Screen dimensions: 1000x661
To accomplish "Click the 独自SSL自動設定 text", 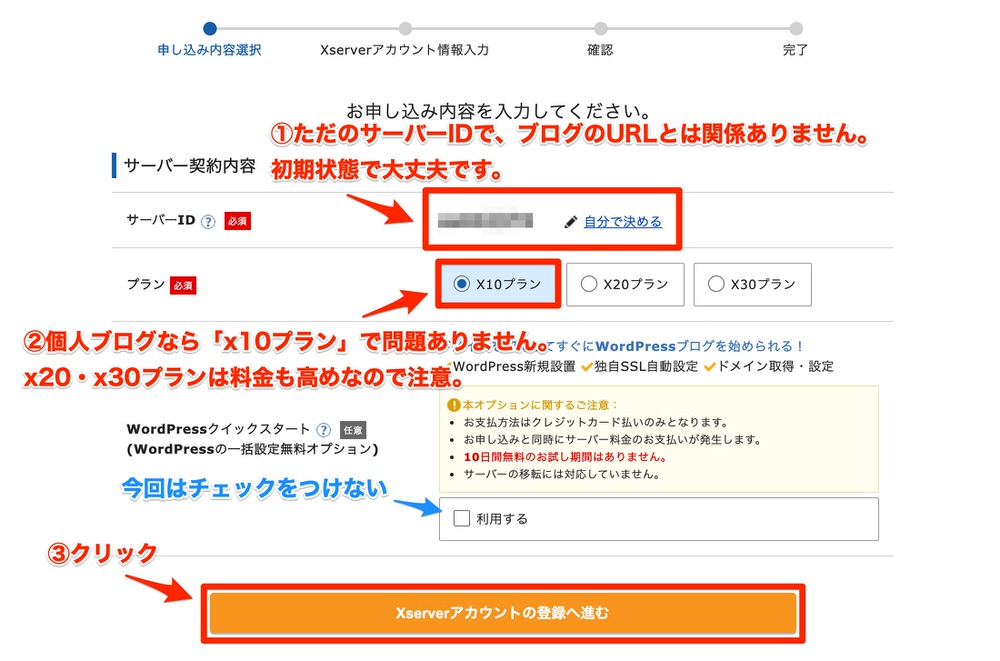I will (x=646, y=367).
